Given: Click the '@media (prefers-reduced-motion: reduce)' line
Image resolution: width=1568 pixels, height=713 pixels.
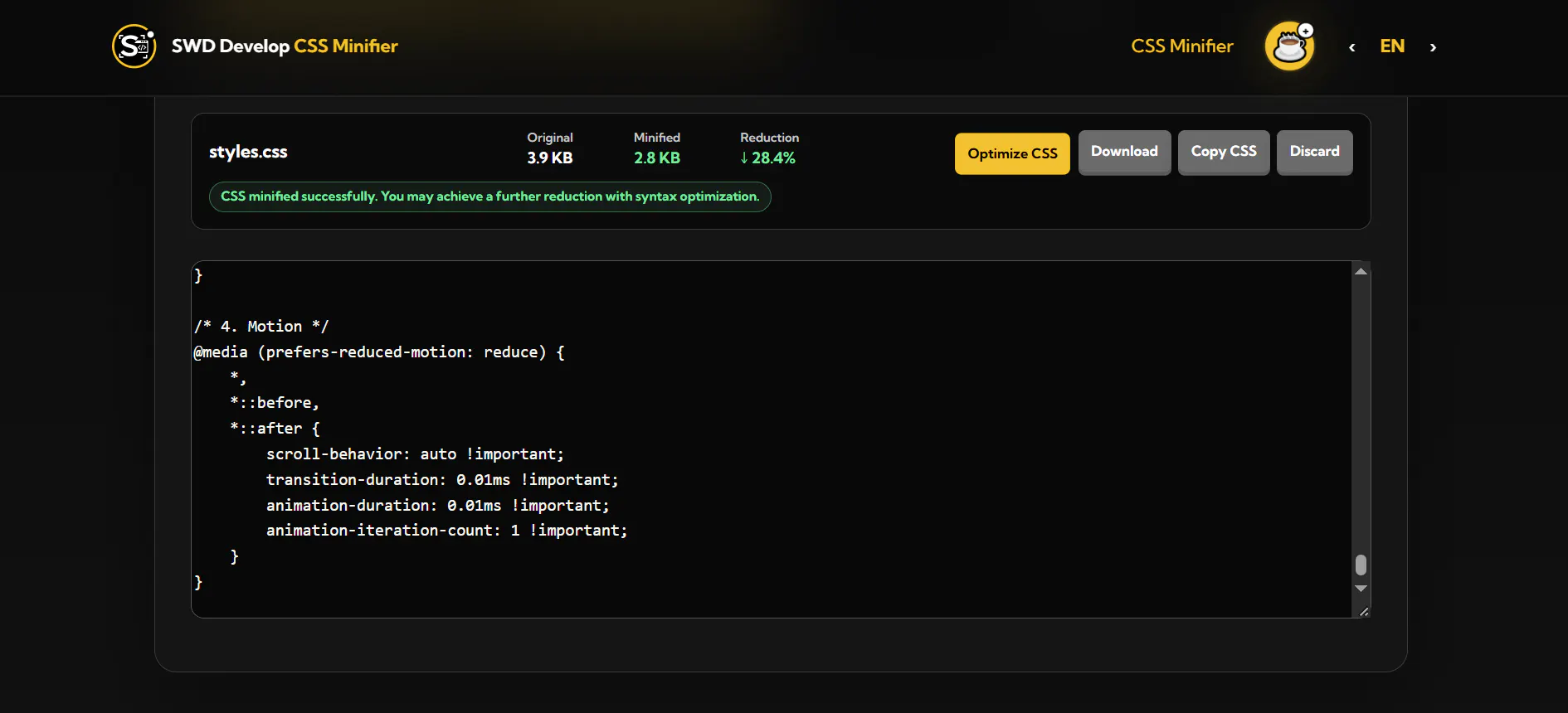Looking at the screenshot, I should [x=379, y=352].
